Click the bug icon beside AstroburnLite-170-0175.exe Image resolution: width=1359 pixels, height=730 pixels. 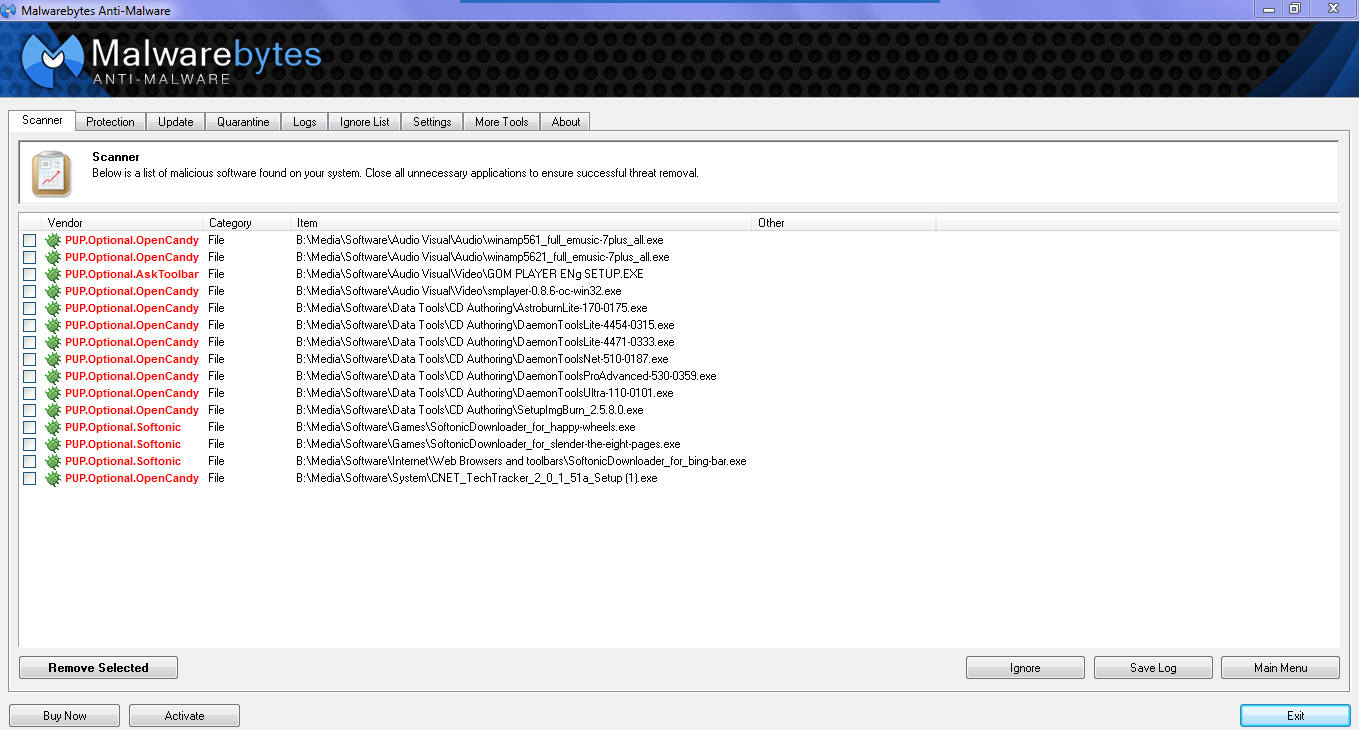pos(53,308)
